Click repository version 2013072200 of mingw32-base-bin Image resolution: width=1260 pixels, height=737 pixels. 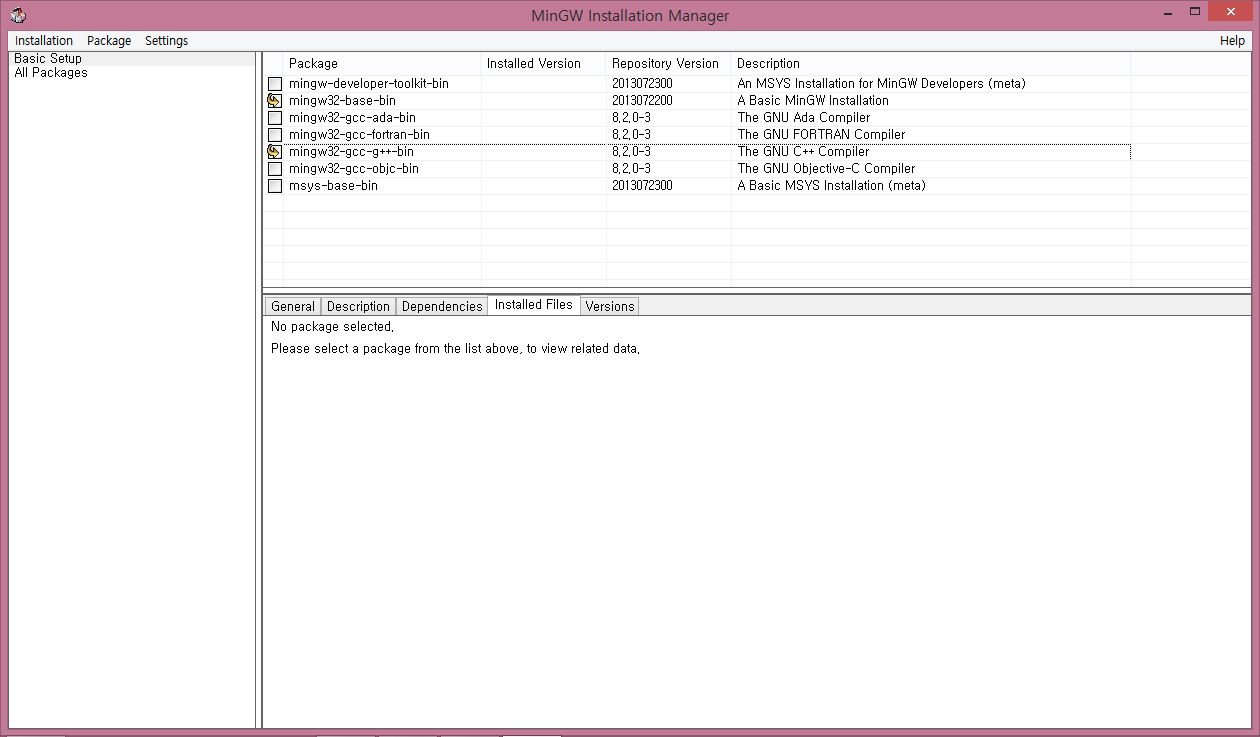(642, 101)
